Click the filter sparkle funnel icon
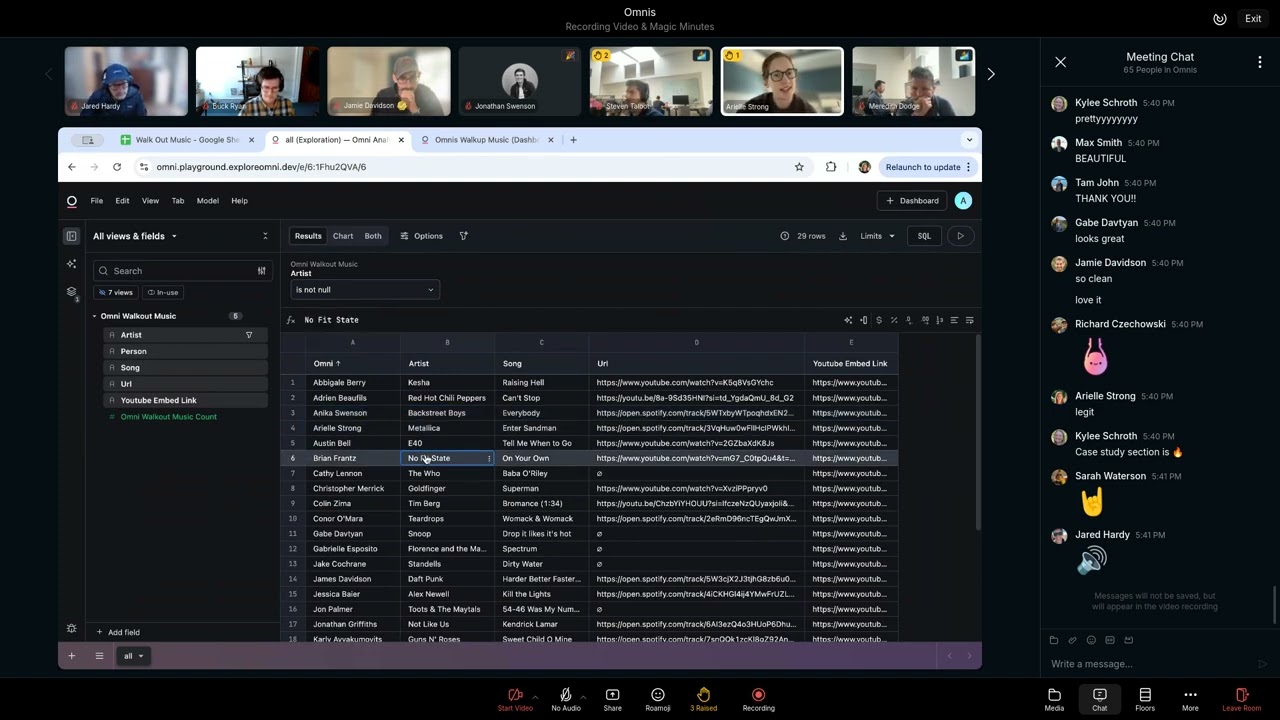 click(x=463, y=236)
